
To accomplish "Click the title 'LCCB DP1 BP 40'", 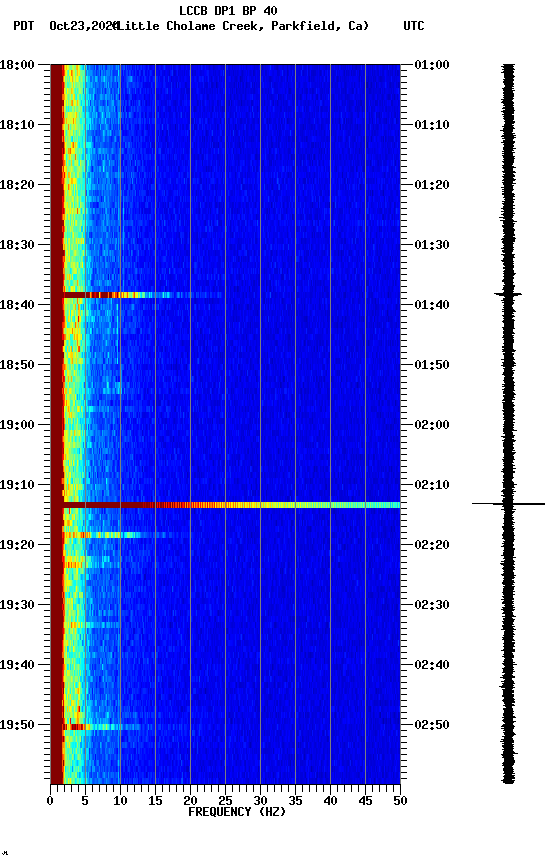I will click(x=228, y=10).
